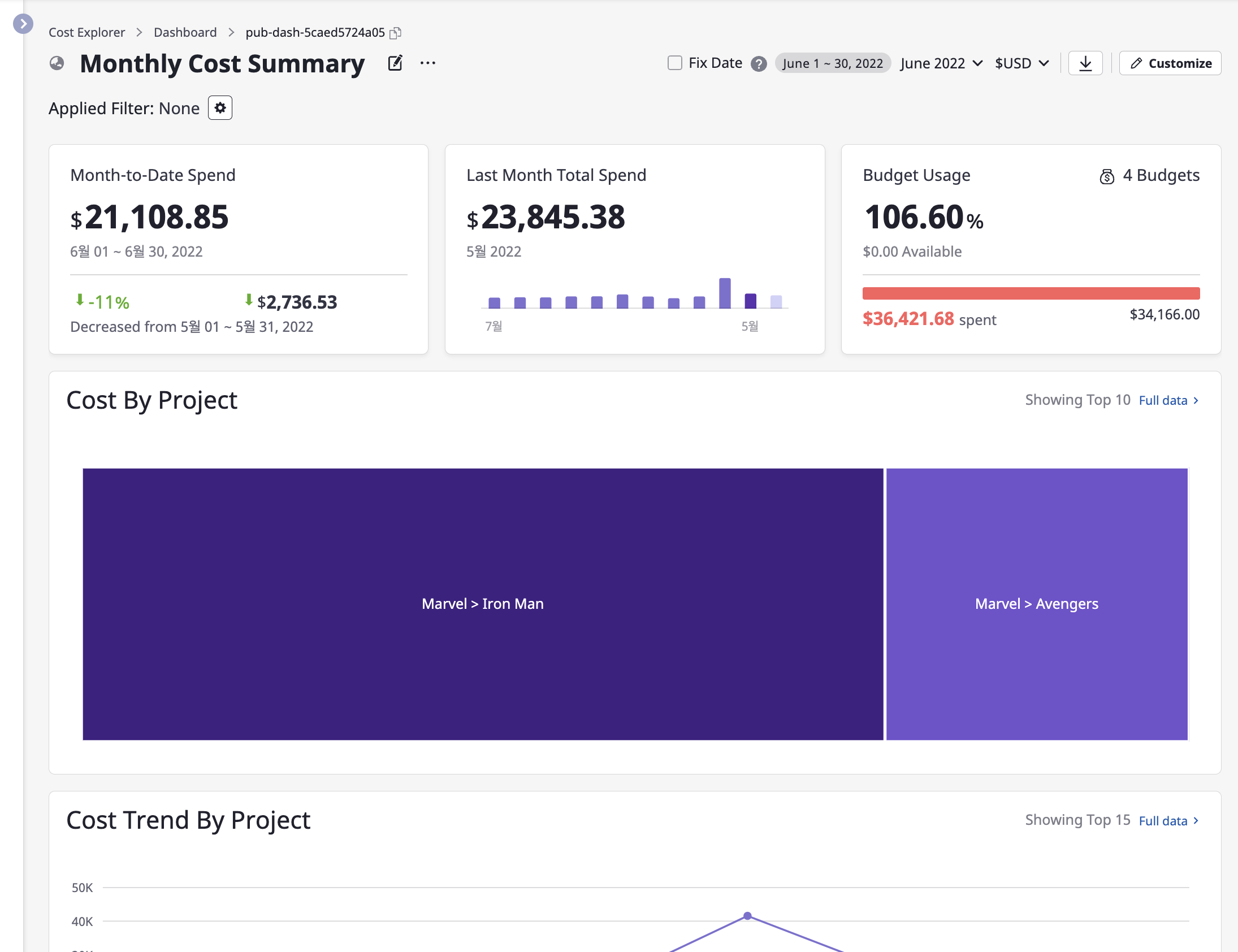1238x952 pixels.
Task: Open the applied filter settings gear
Action: point(220,107)
